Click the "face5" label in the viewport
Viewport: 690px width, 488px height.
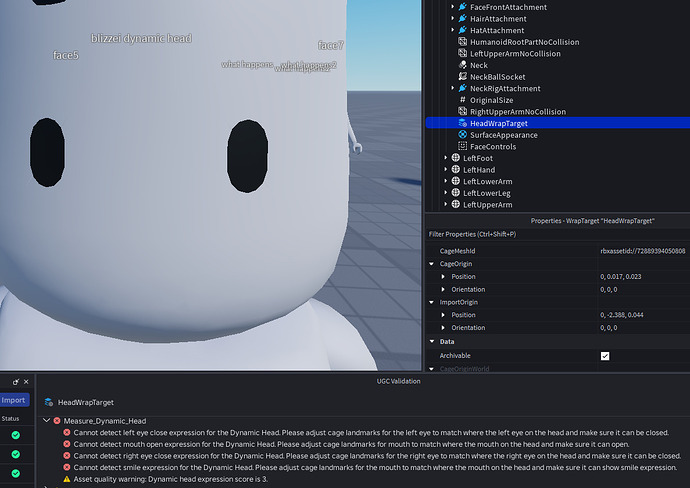[66, 55]
